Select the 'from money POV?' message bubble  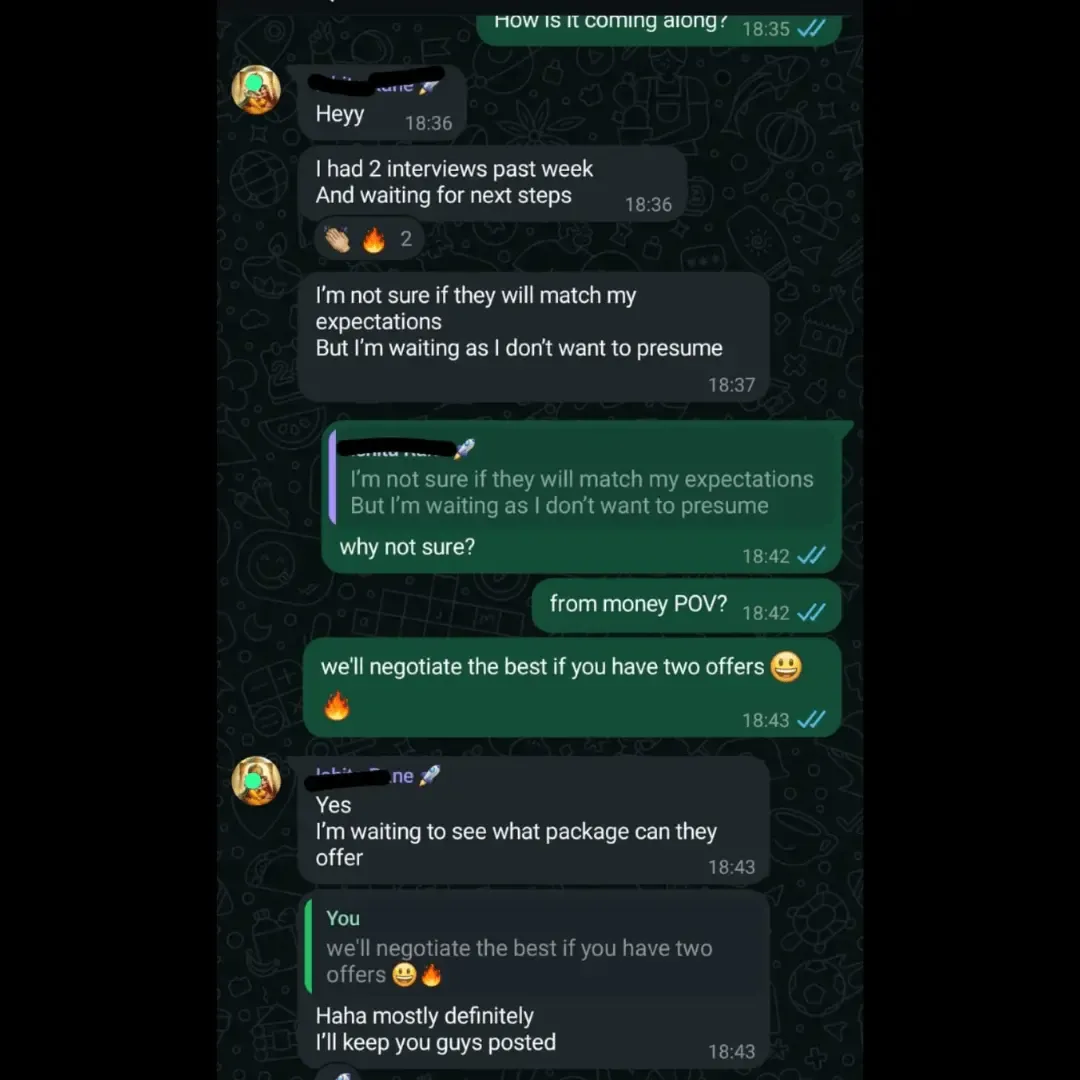[686, 606]
